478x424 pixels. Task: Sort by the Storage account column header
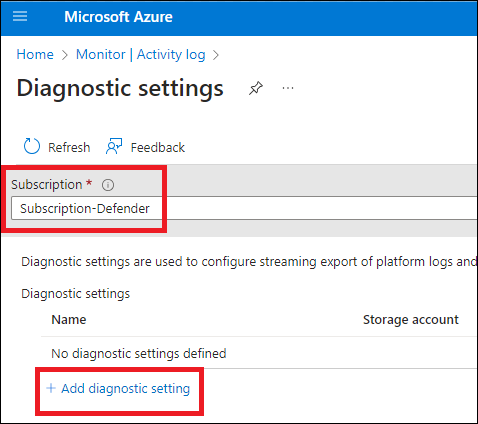[411, 320]
